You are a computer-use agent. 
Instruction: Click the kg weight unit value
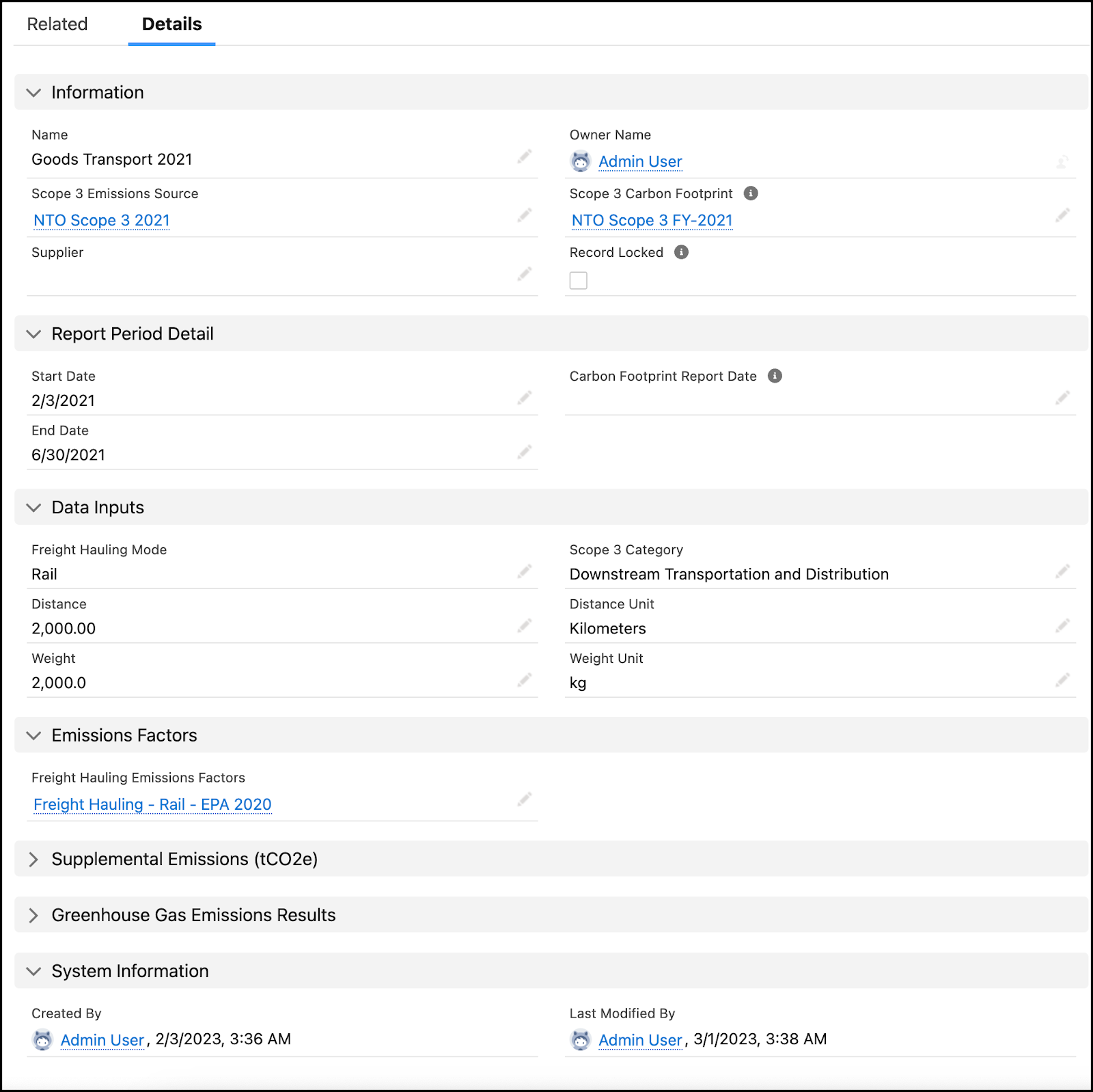pyautogui.click(x=578, y=683)
